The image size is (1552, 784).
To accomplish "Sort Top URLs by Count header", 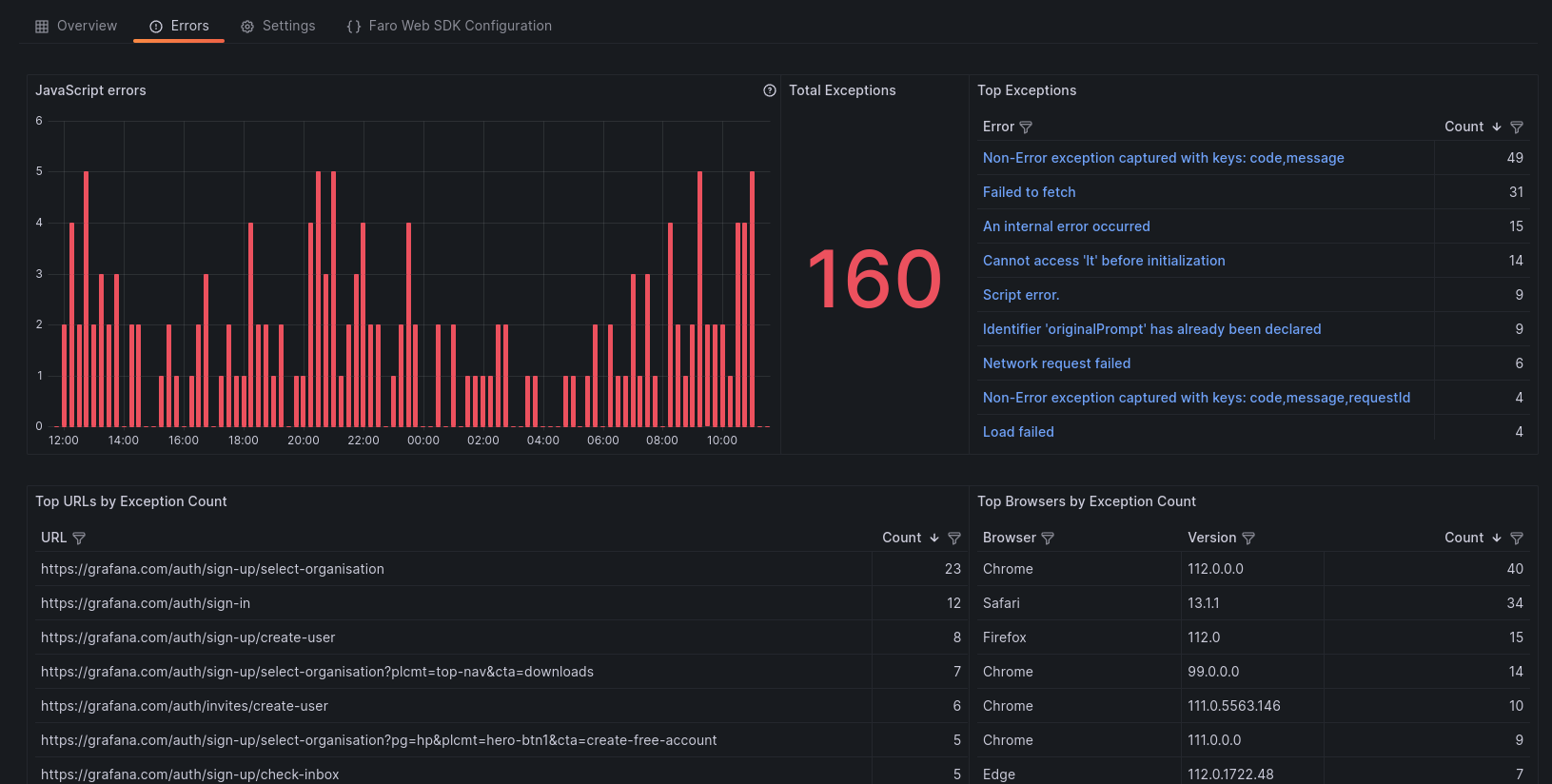I will point(910,538).
